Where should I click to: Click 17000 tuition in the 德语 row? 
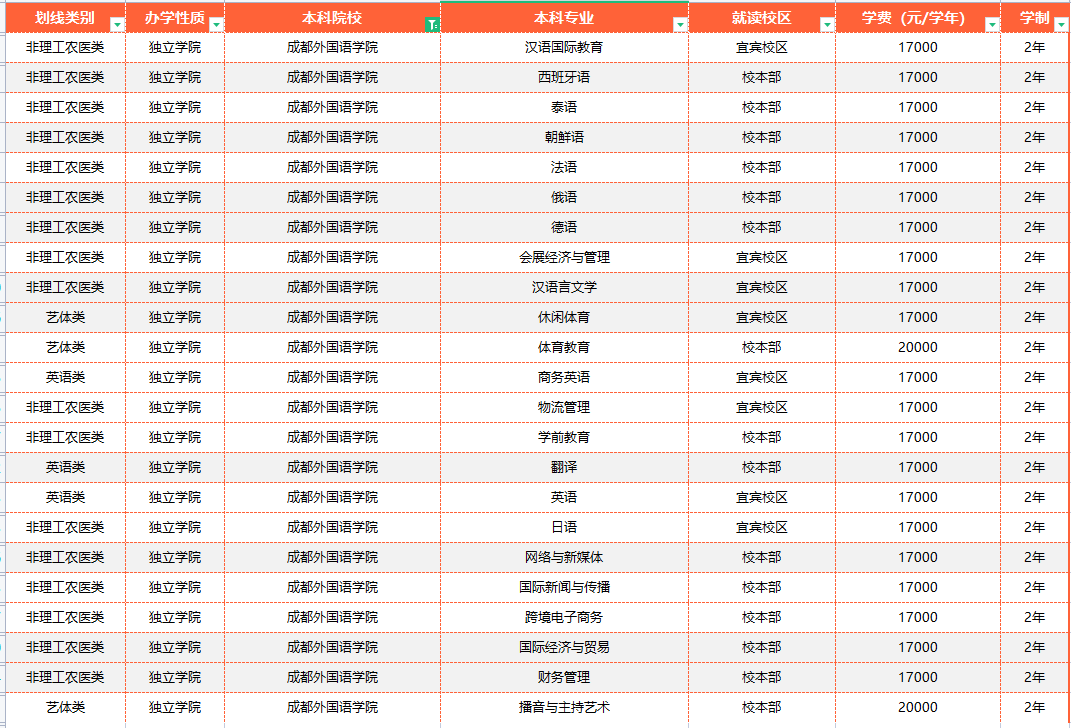point(917,227)
